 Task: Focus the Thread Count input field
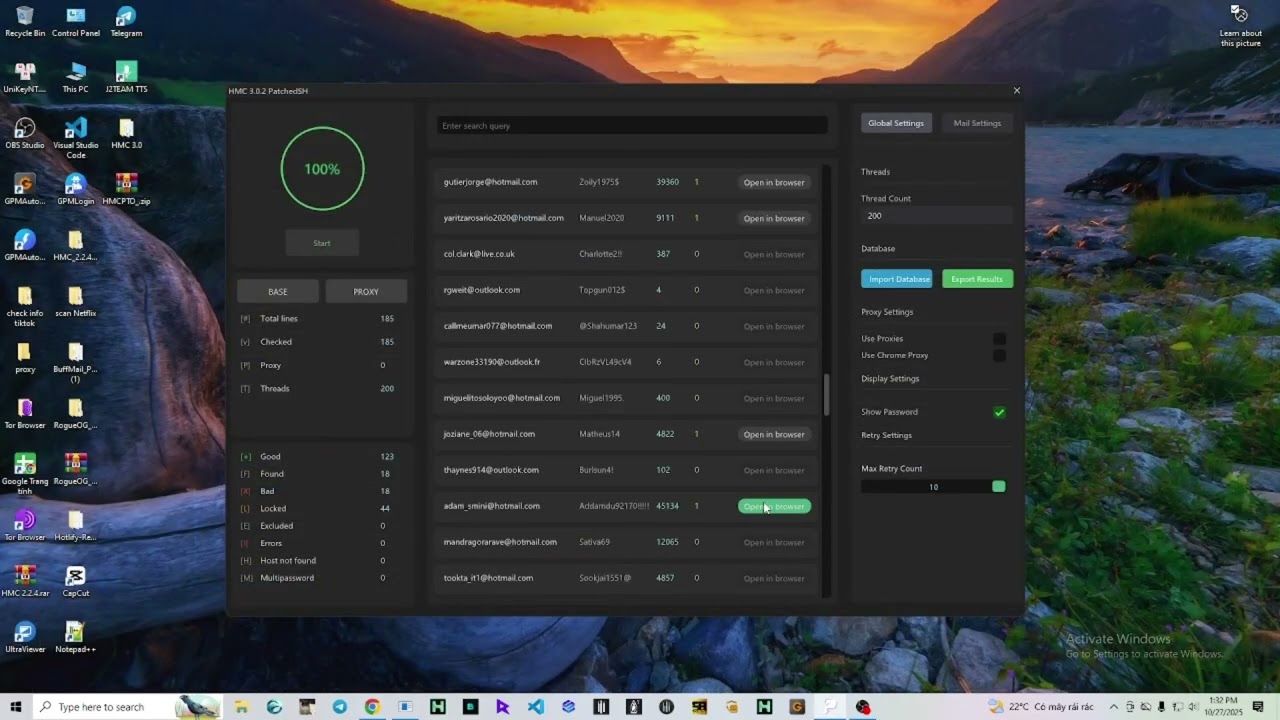coord(937,216)
